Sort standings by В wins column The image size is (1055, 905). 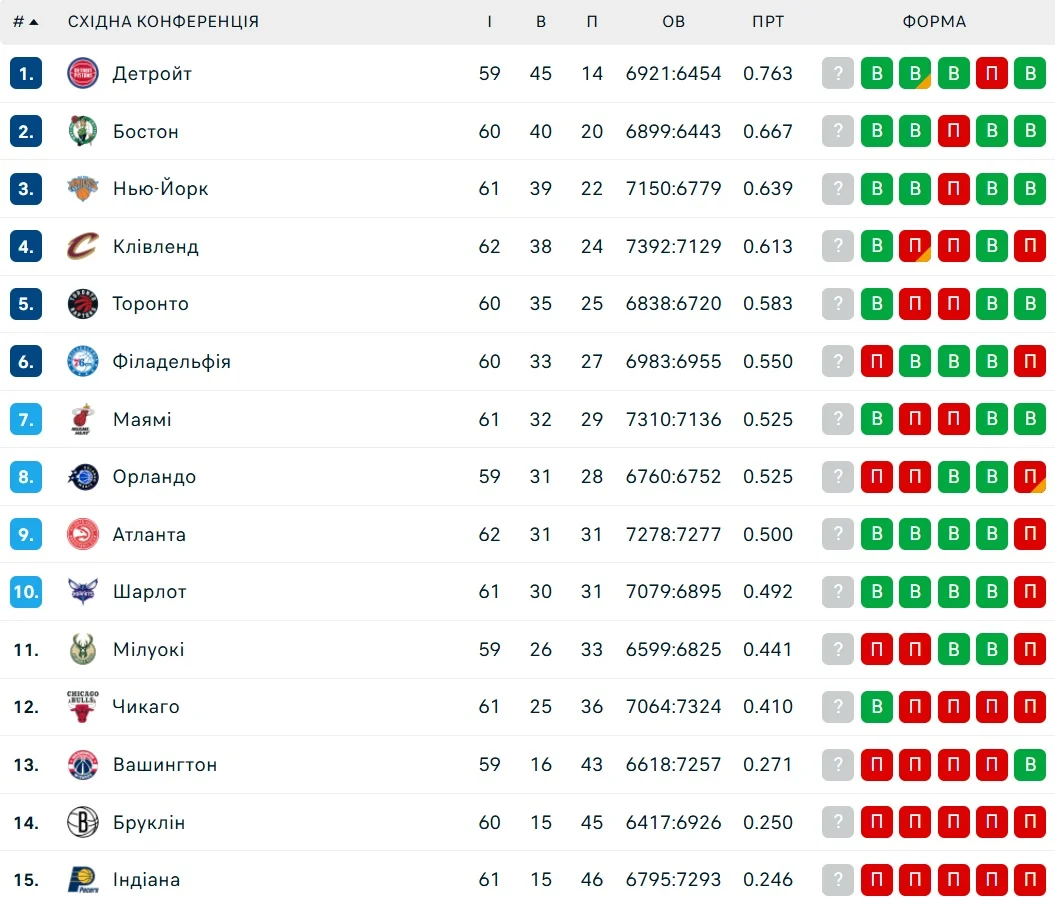tap(541, 22)
